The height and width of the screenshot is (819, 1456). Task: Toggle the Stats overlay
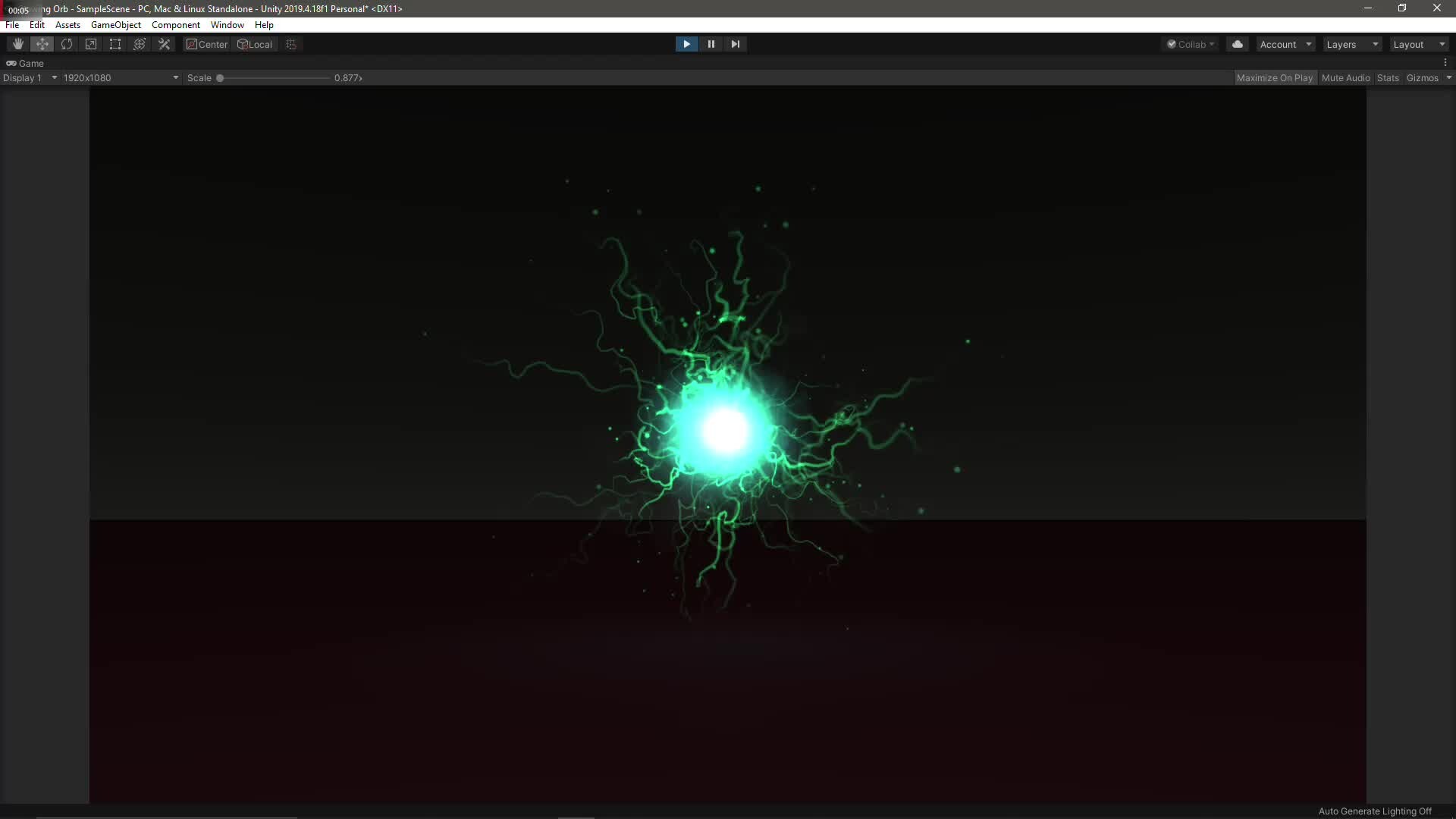point(1387,77)
